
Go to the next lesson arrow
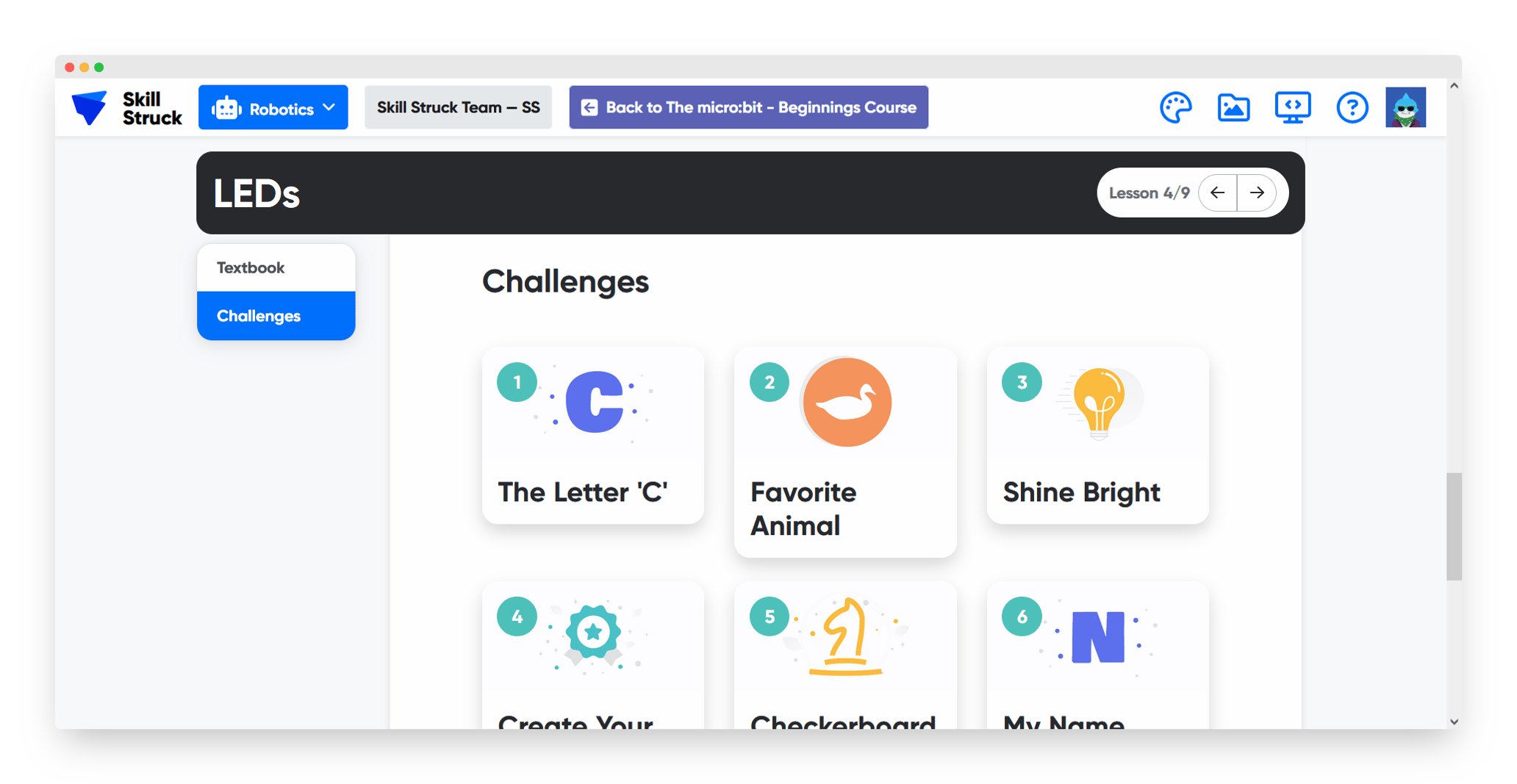[x=1257, y=193]
